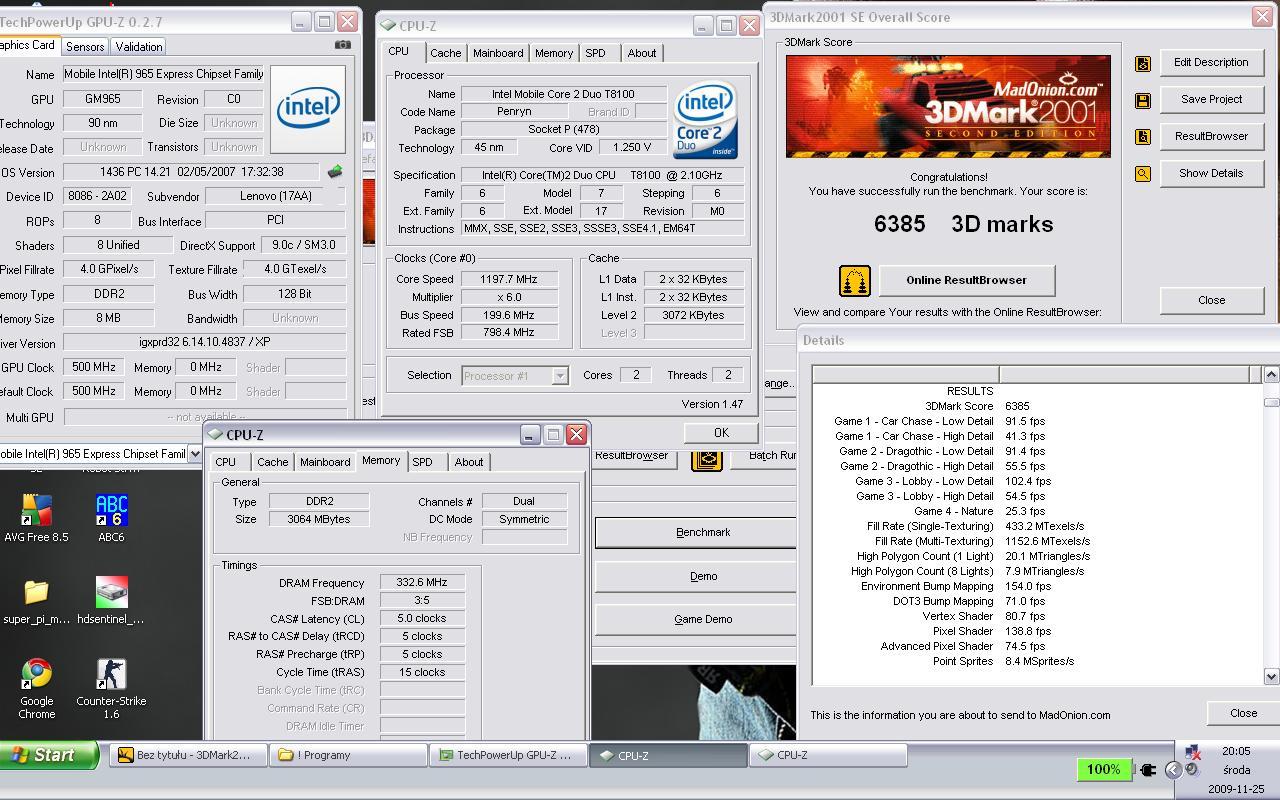The image size is (1280, 800).
Task: Open the Start menu
Action: (x=49, y=755)
